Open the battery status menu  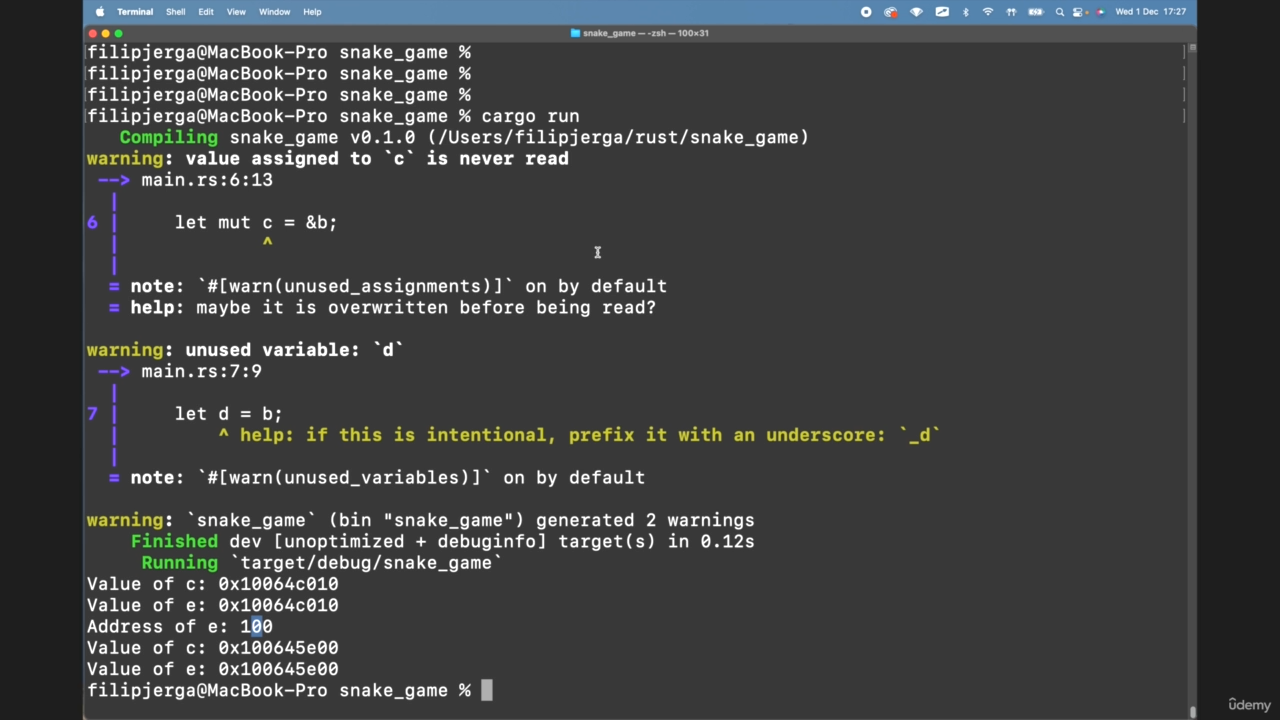pyautogui.click(x=1035, y=12)
